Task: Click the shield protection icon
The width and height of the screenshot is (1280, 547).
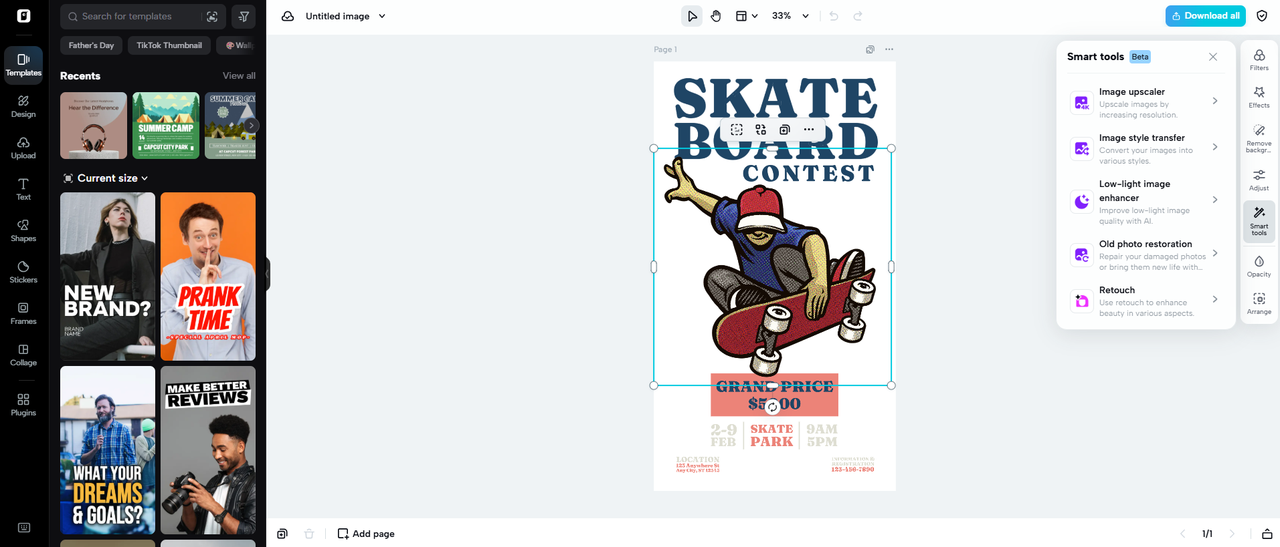Action: (1262, 16)
